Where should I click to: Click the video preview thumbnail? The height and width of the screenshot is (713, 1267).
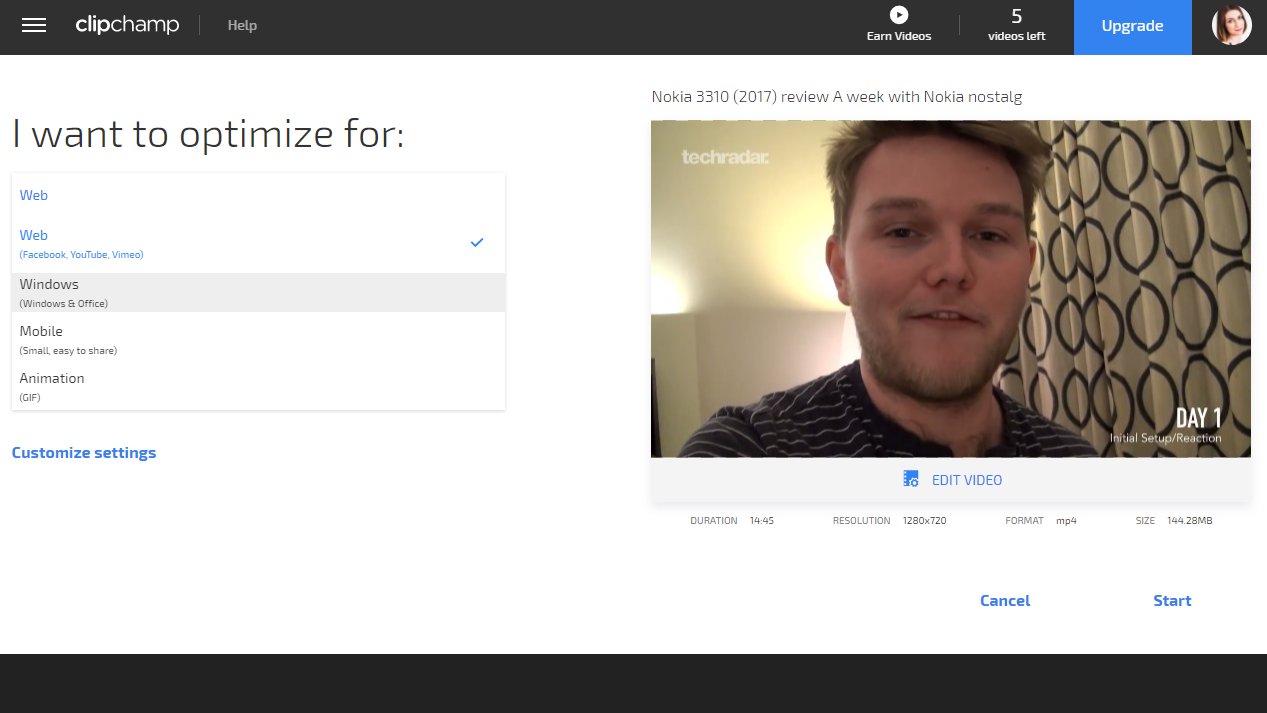click(951, 289)
